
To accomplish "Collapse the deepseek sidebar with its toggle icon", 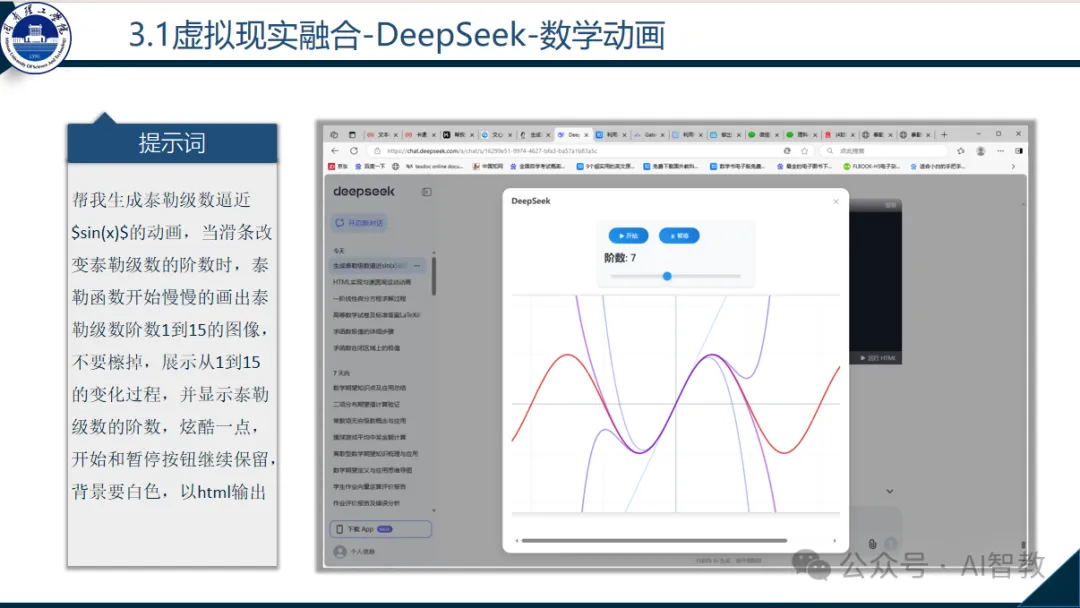I will (x=427, y=191).
